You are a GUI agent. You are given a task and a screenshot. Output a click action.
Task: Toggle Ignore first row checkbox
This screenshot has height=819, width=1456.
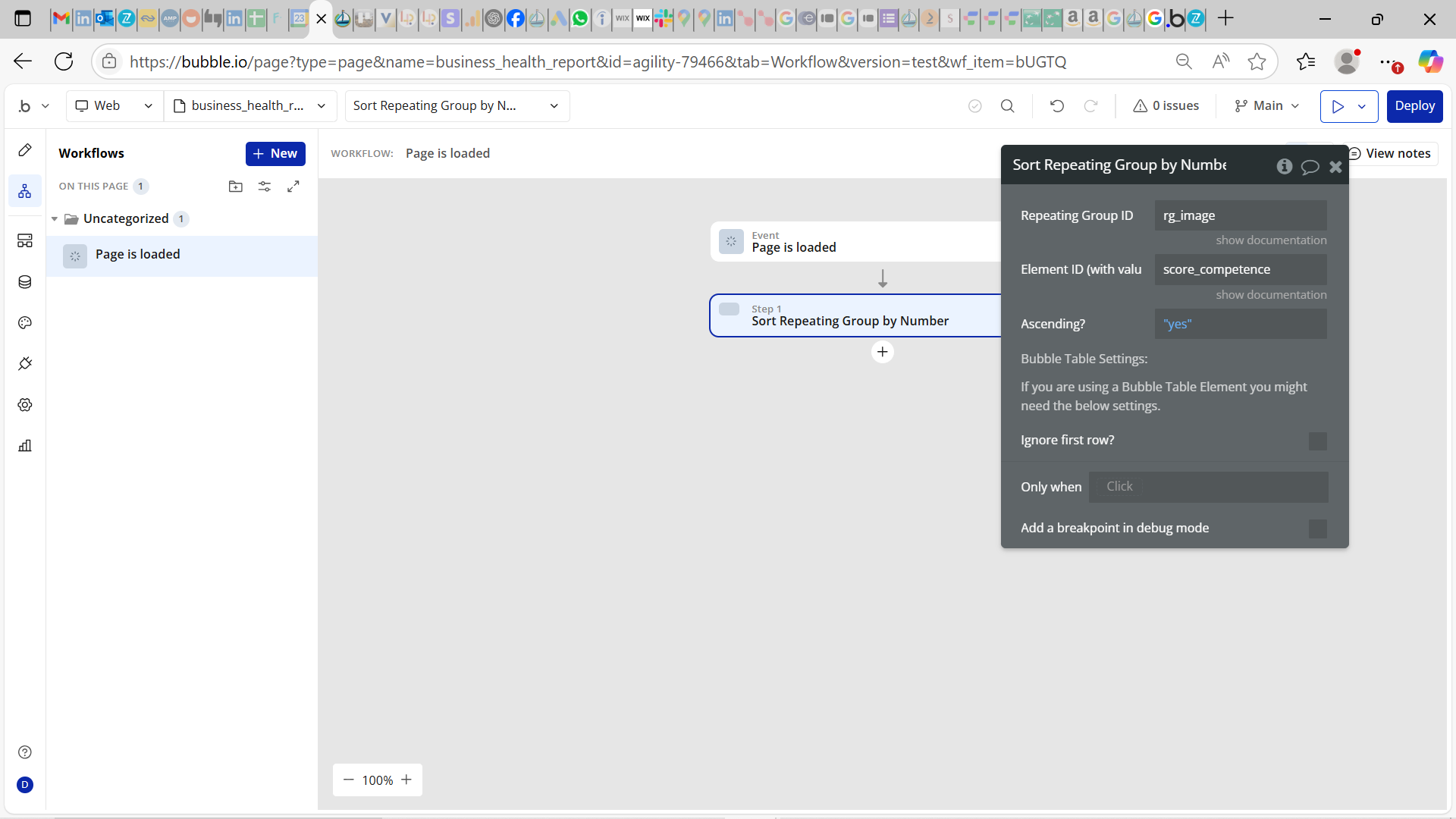pos(1318,441)
